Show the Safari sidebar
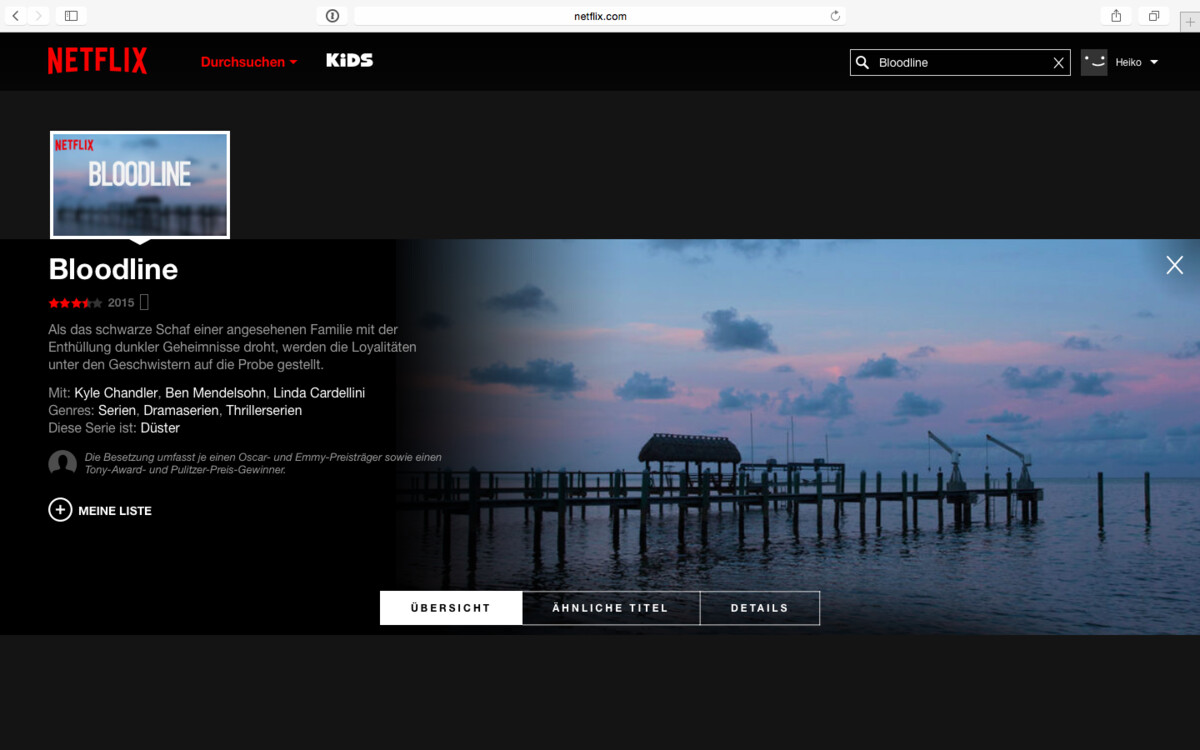Viewport: 1200px width, 750px height. [71, 16]
